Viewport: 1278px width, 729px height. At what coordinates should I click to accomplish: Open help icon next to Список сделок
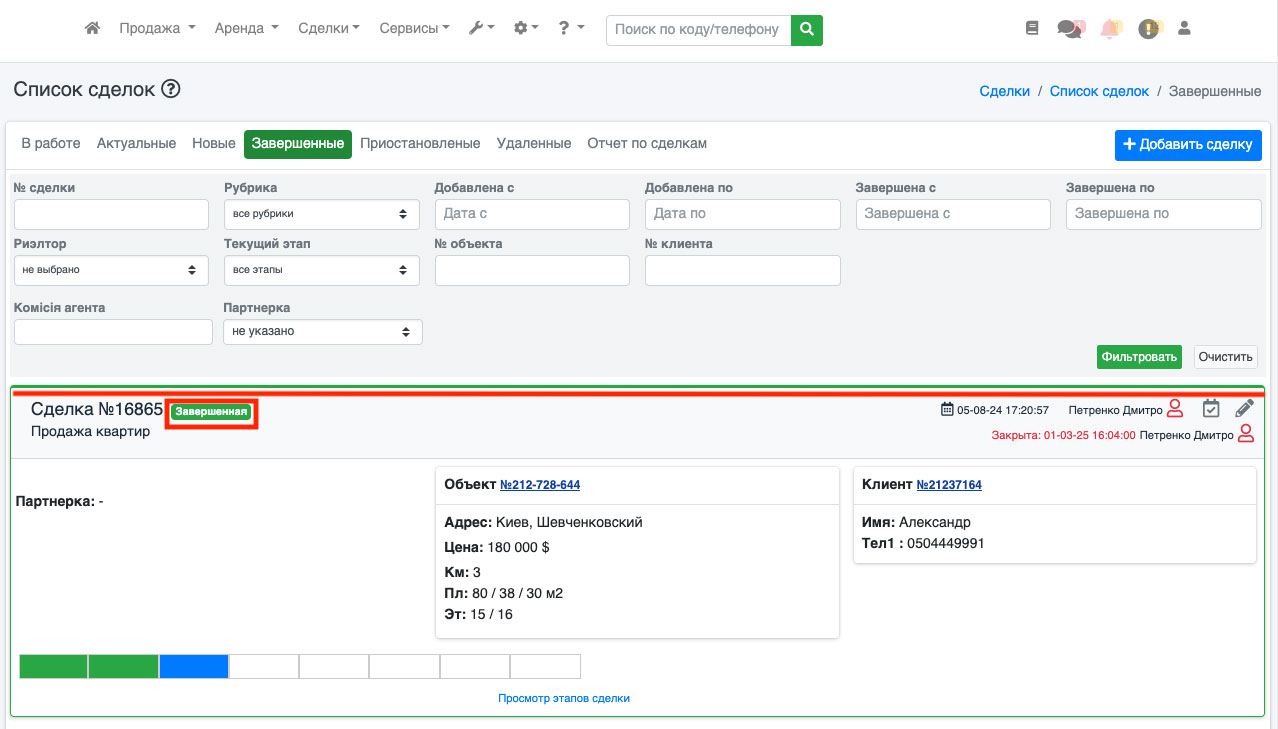[171, 90]
